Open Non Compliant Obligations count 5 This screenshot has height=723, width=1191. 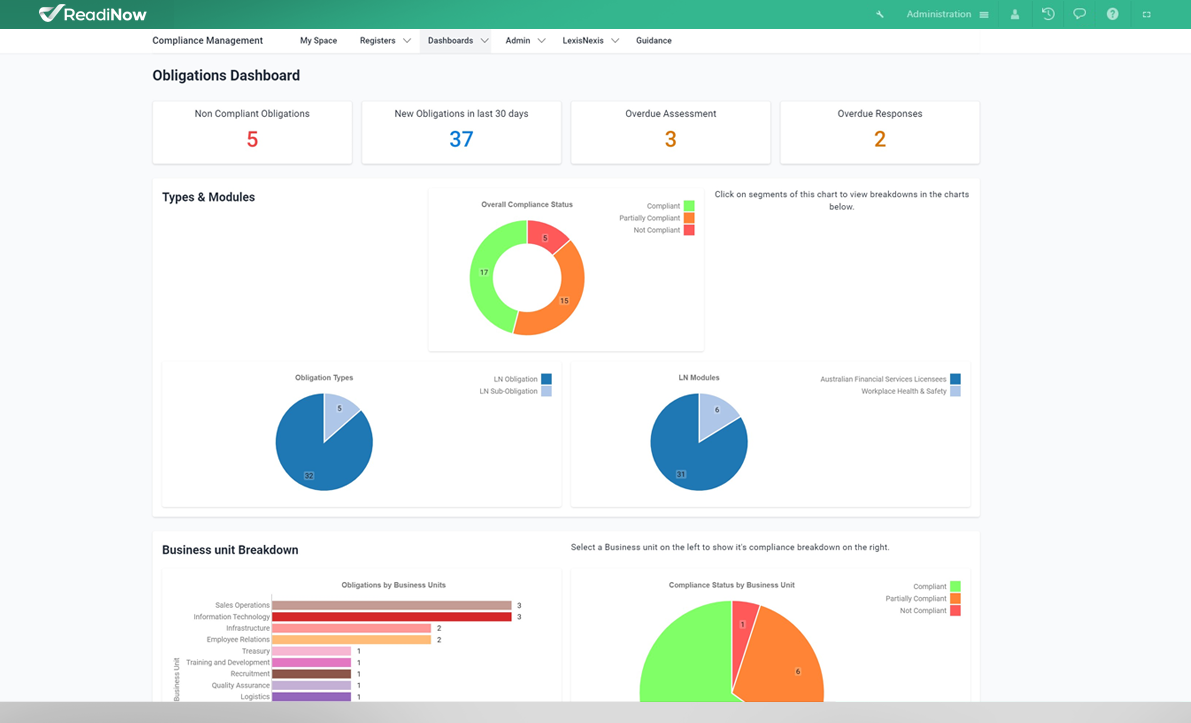point(252,140)
